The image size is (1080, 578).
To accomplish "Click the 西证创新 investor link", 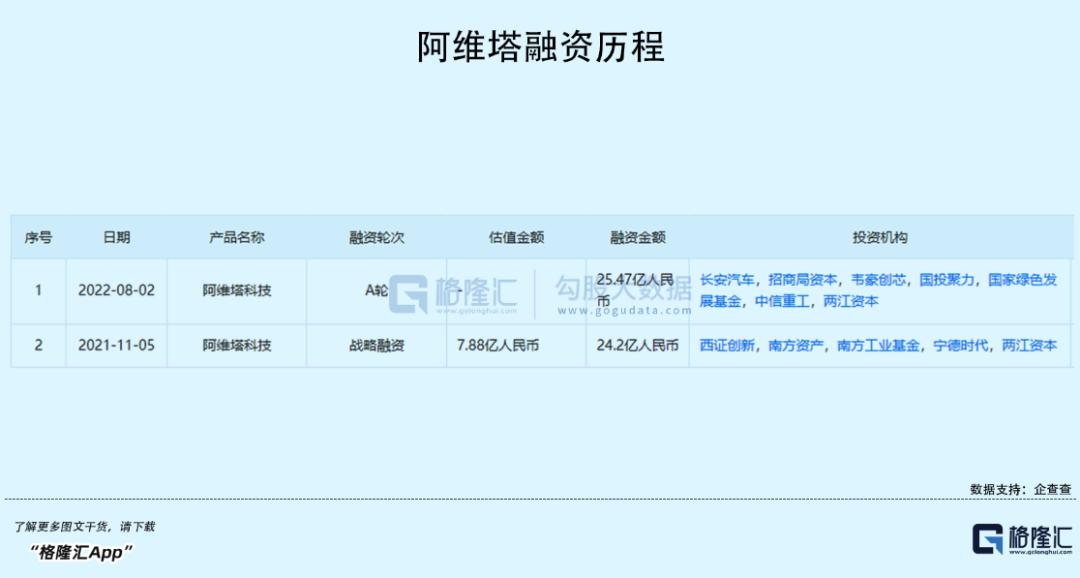I will coord(727,345).
